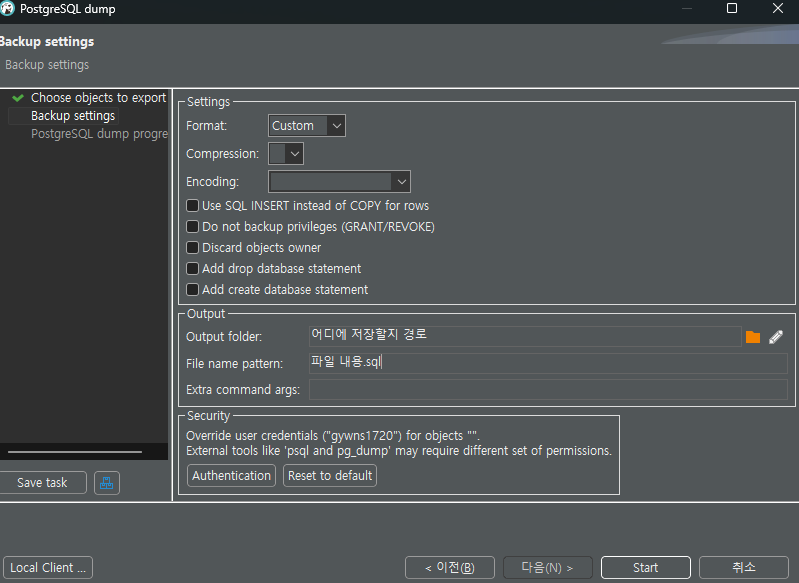The height and width of the screenshot is (583, 799).
Task: Click the 다음(N) next button
Action: 548,567
